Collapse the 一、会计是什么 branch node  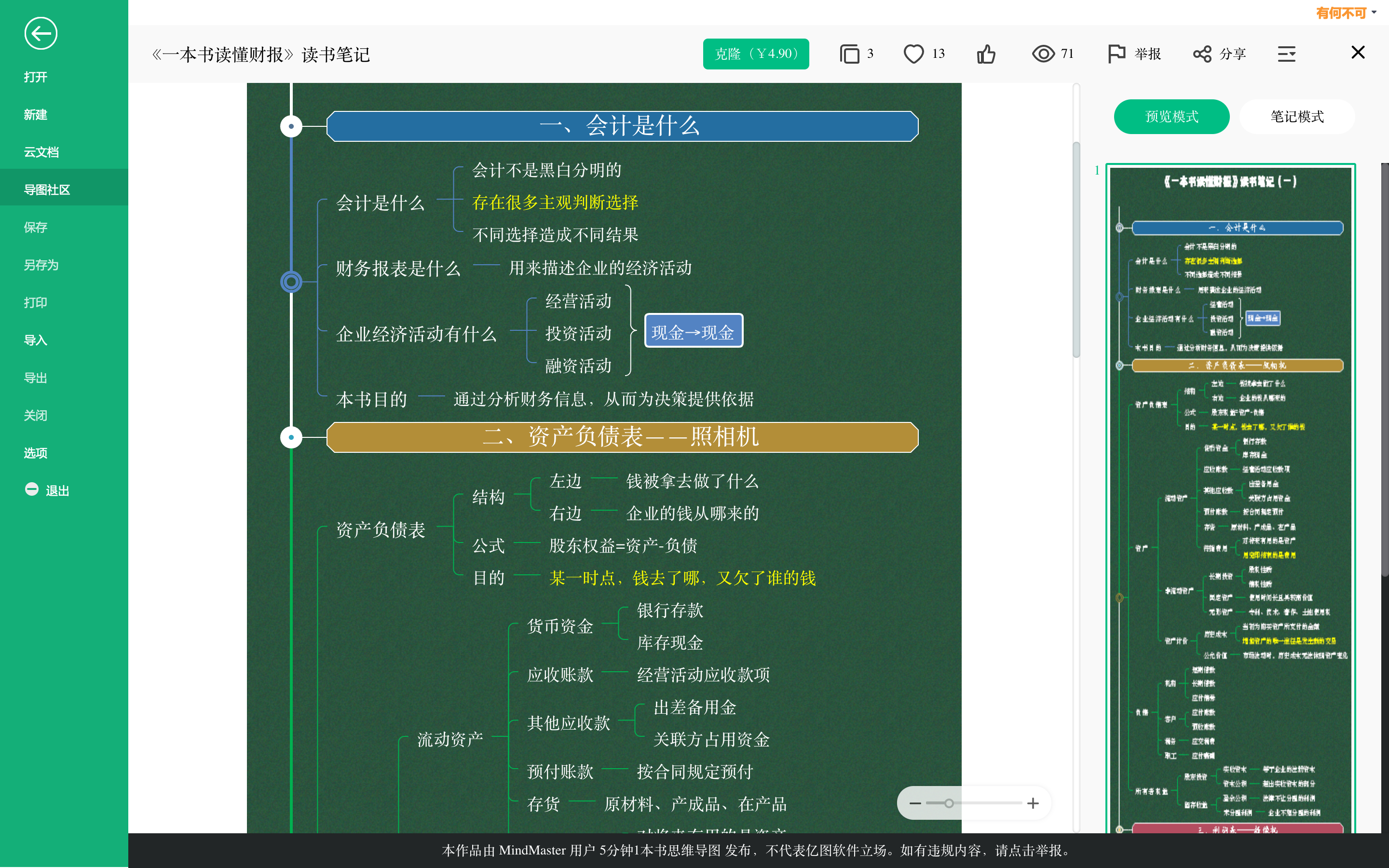291,126
